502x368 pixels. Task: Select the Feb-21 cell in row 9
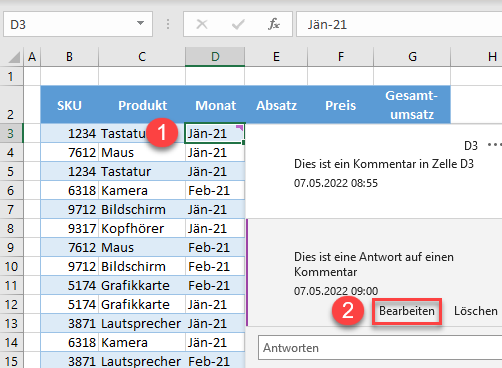(215, 247)
